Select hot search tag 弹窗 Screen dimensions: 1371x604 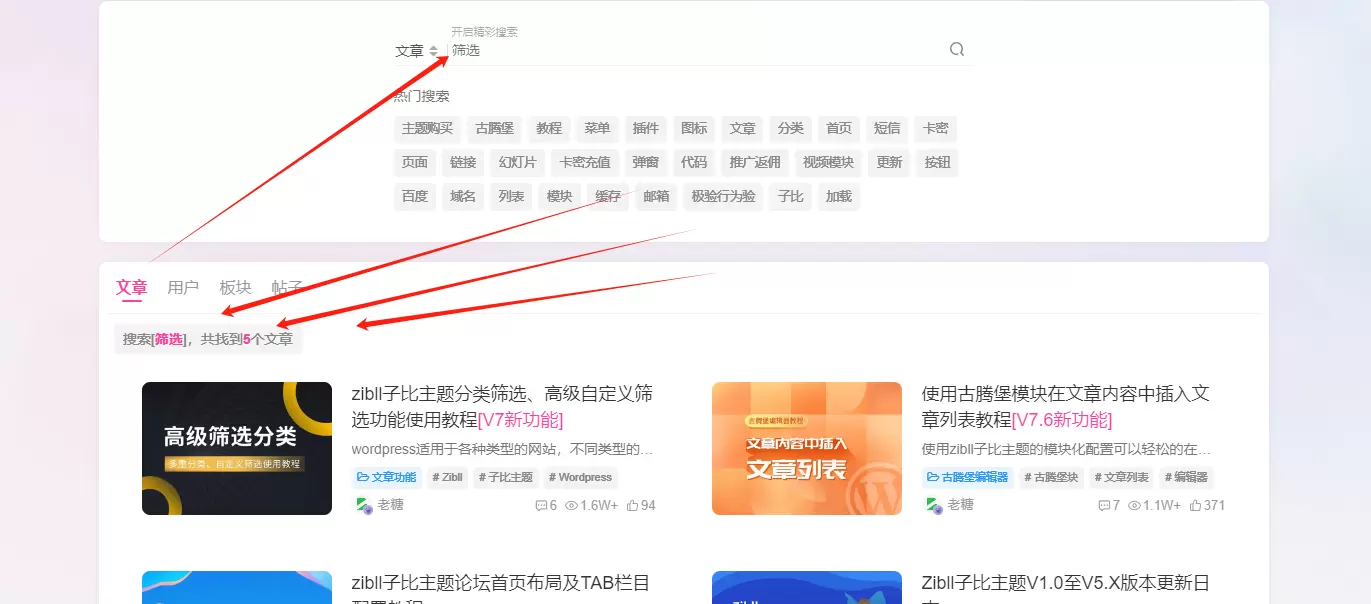pos(646,163)
